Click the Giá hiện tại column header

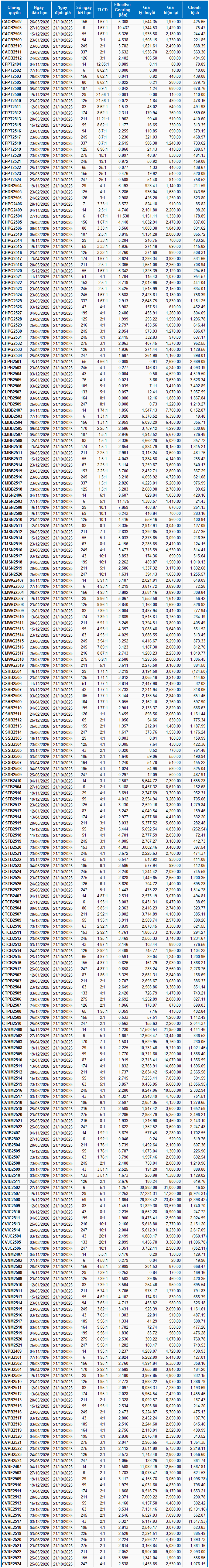click(x=171, y=10)
